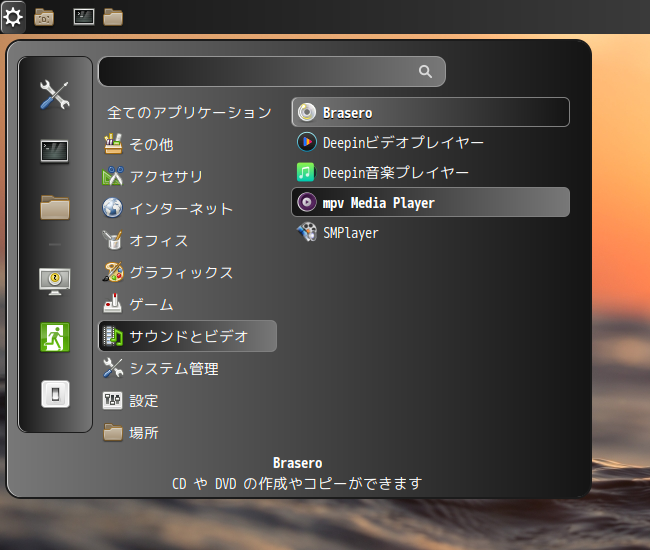This screenshot has height=550, width=650.
Task: Click the Deepin music player note icon
Action: pos(306,172)
